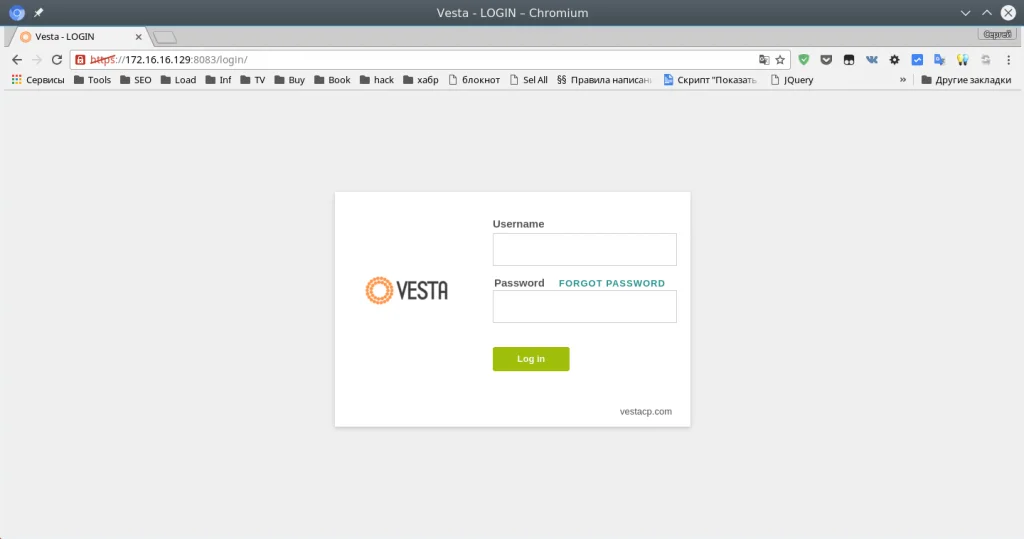
Task: Focus the Username input field
Action: point(584,250)
